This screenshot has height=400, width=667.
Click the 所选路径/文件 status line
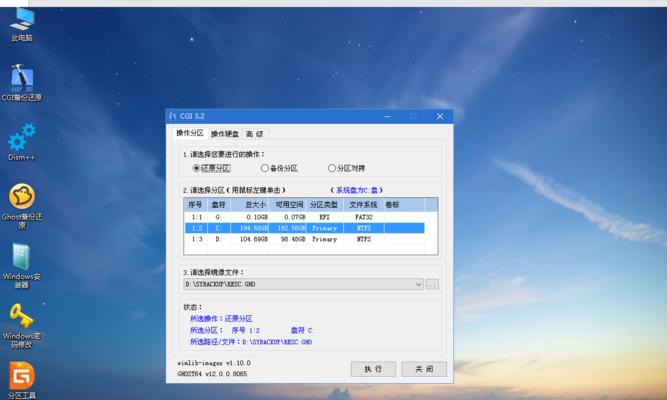pos(251,342)
